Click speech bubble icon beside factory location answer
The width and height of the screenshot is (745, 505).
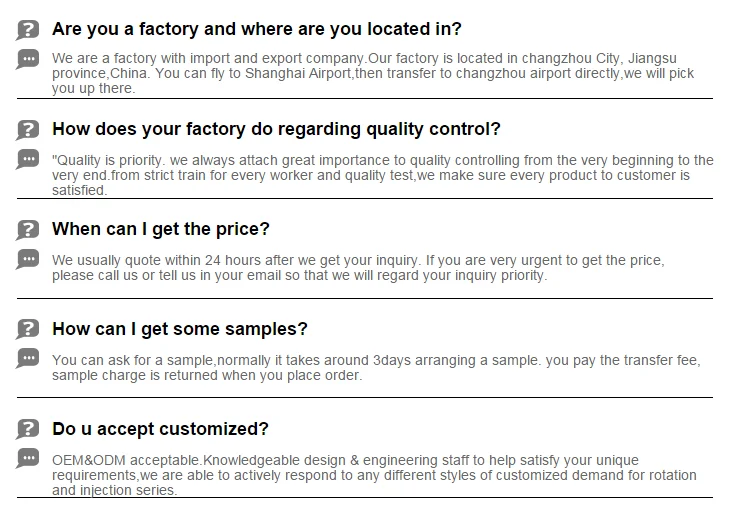point(28,59)
